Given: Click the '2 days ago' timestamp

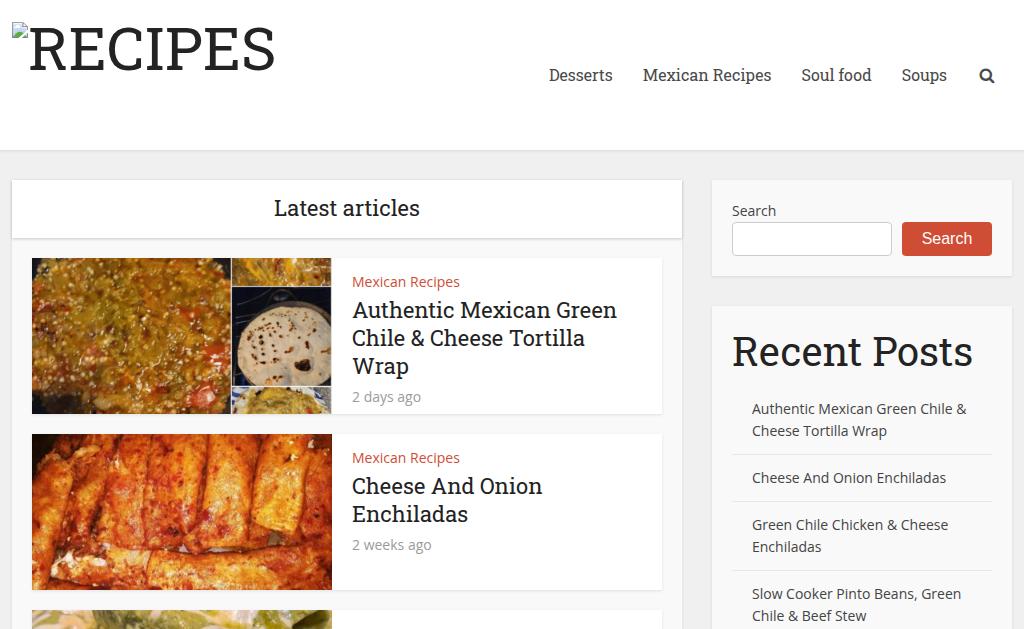Looking at the screenshot, I should (x=387, y=397).
